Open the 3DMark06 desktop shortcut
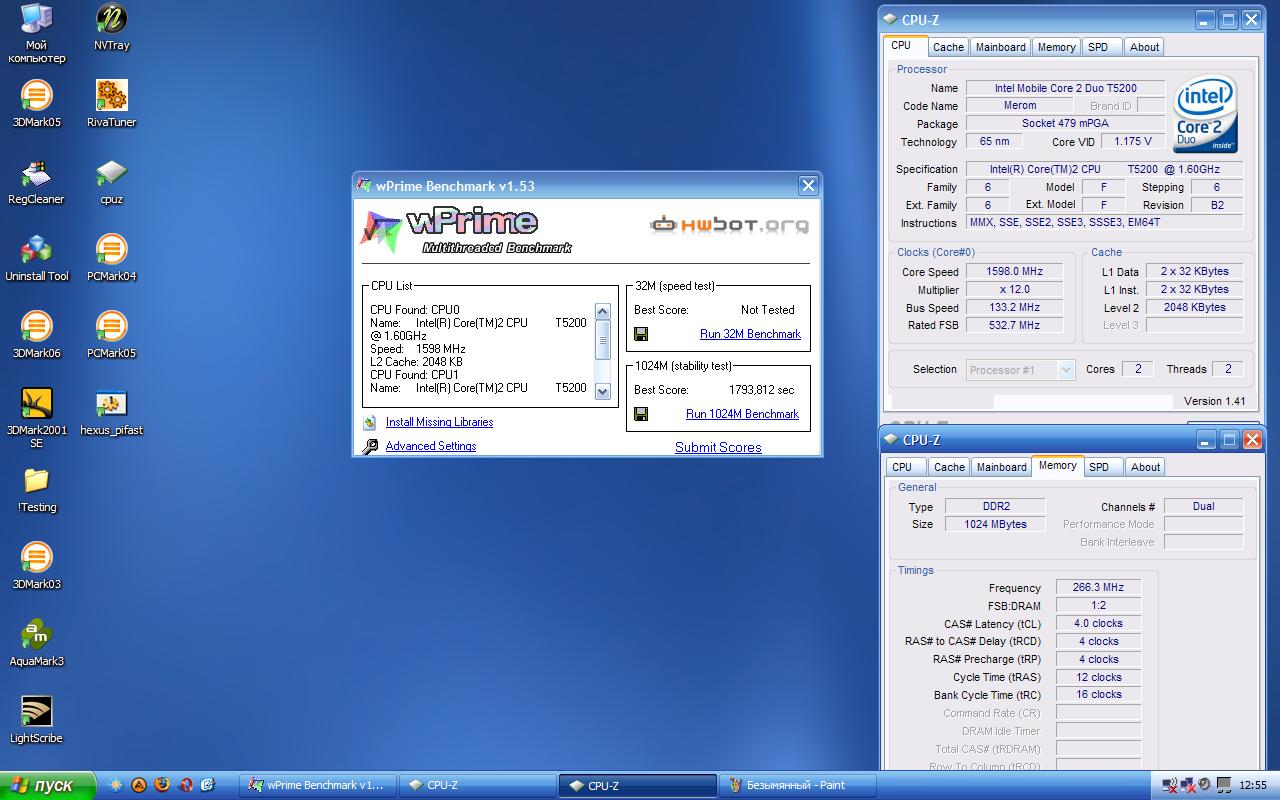The image size is (1280, 800). point(36,335)
